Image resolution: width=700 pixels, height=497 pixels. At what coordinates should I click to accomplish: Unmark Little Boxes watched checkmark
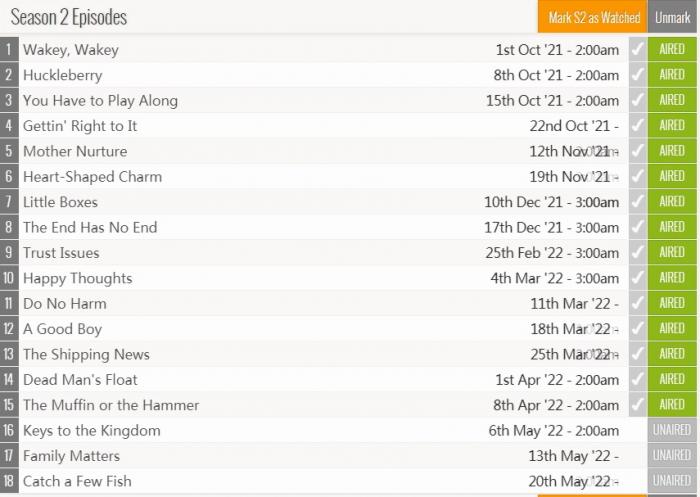[x=637, y=202]
